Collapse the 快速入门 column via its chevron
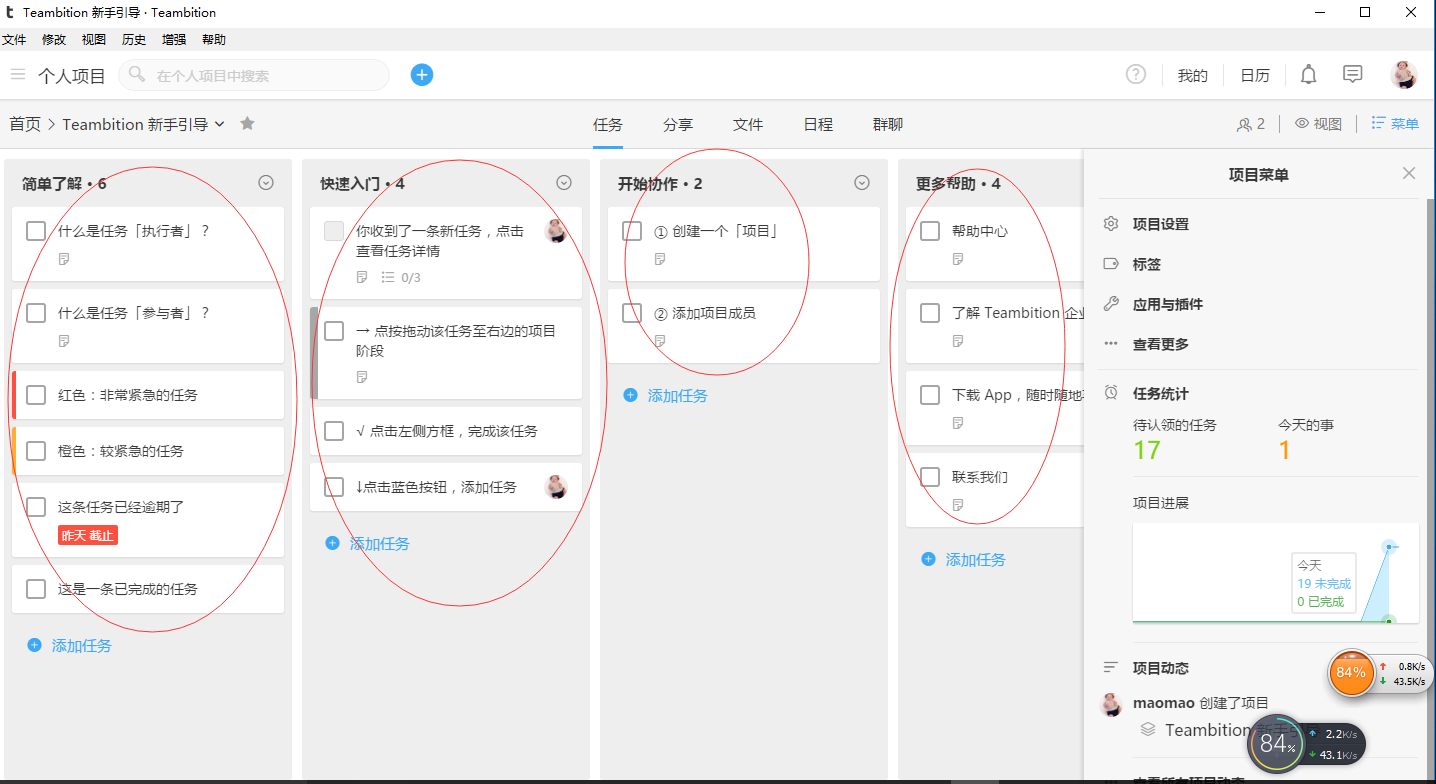Screen dimensions: 1436x784 point(563,182)
